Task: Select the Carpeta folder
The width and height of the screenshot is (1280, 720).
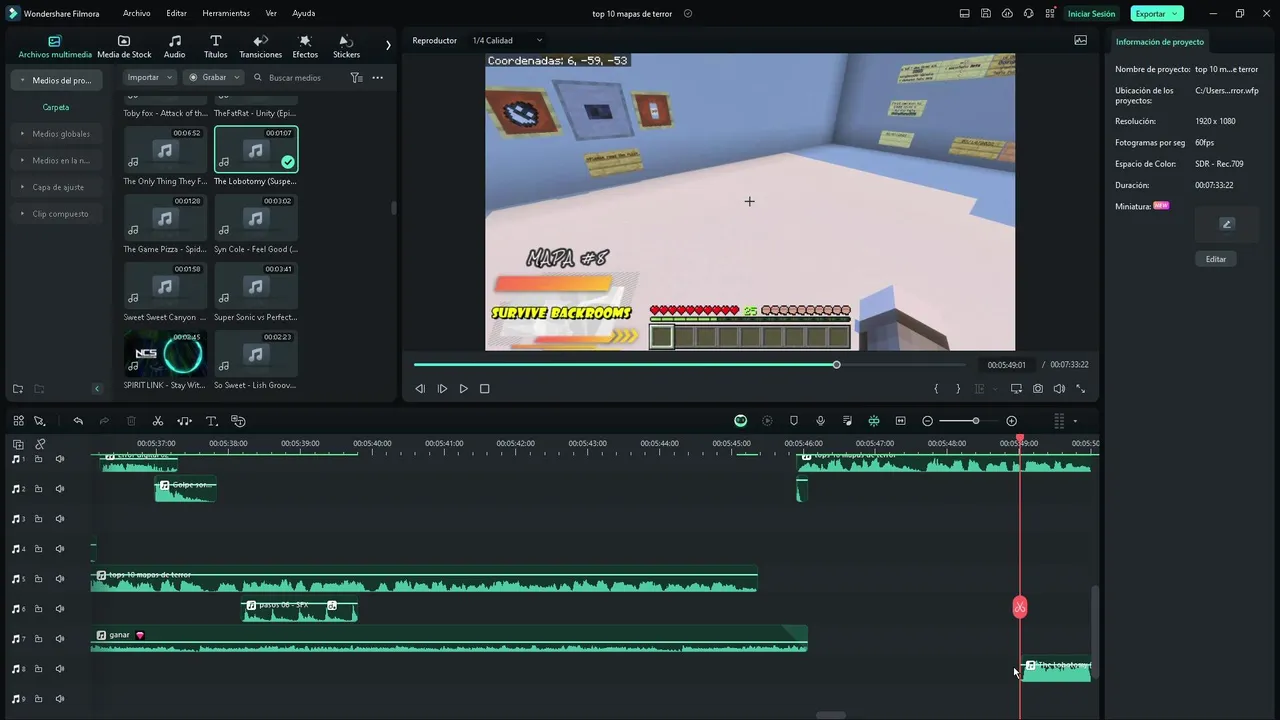Action: (x=55, y=107)
